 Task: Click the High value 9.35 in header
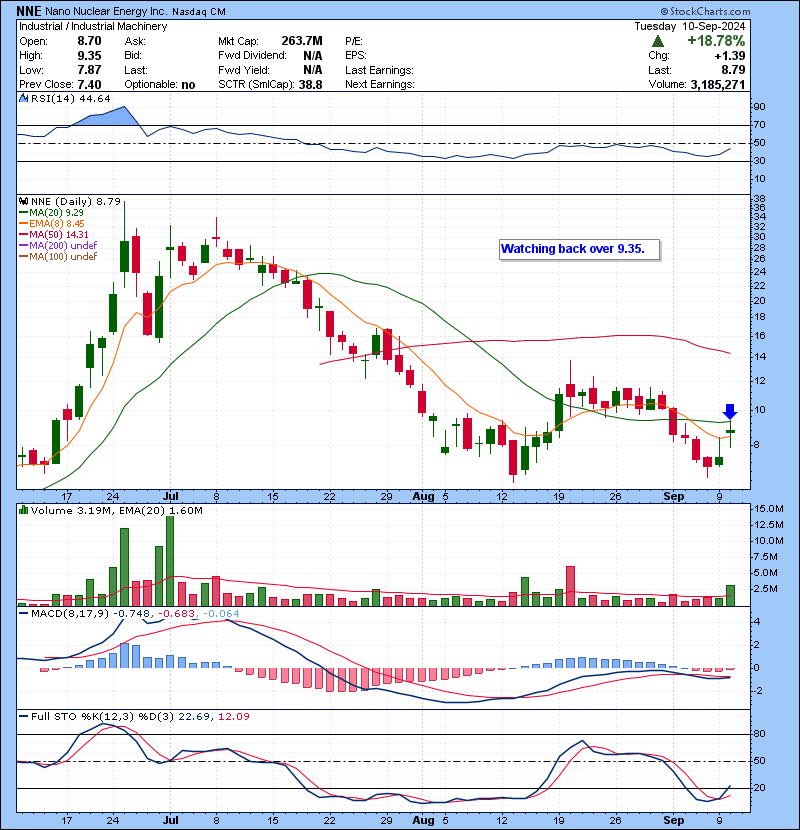point(89,56)
